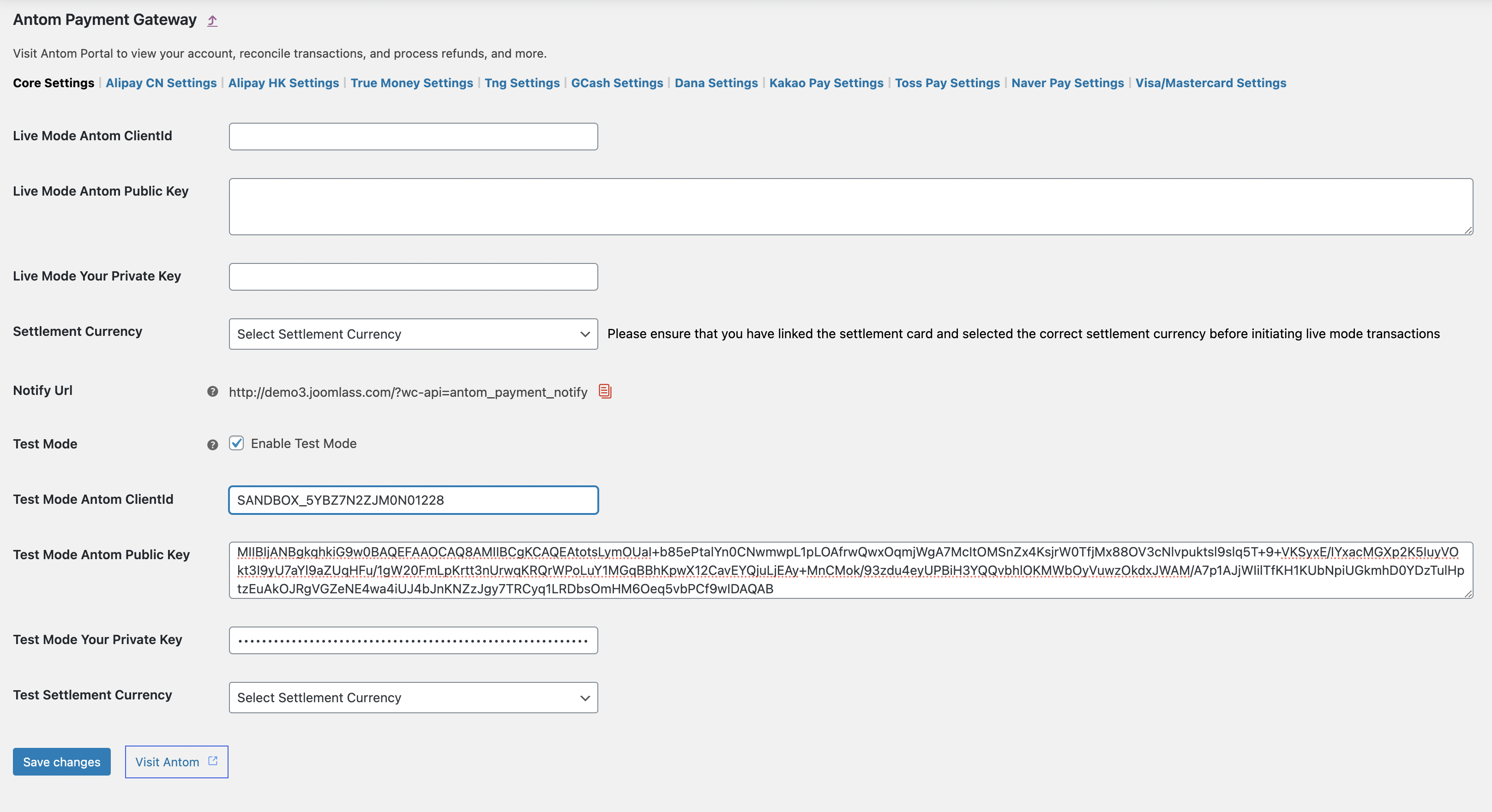Click the copy icon next to Notify Url
Image resolution: width=1492 pixels, height=812 pixels.
click(605, 391)
